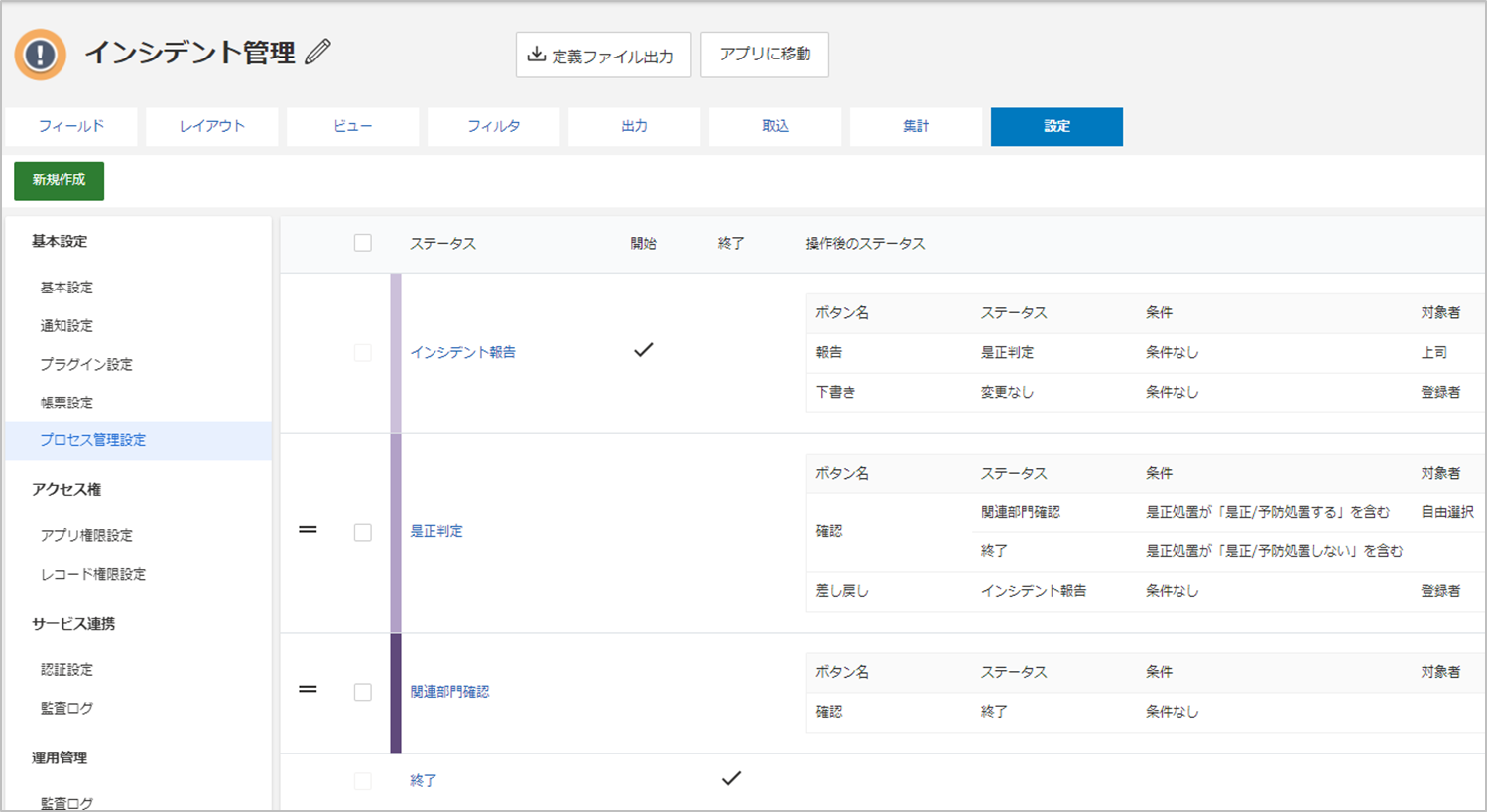Click the ステータス column header of main table
Image resolution: width=1487 pixels, height=812 pixels.
(442, 244)
